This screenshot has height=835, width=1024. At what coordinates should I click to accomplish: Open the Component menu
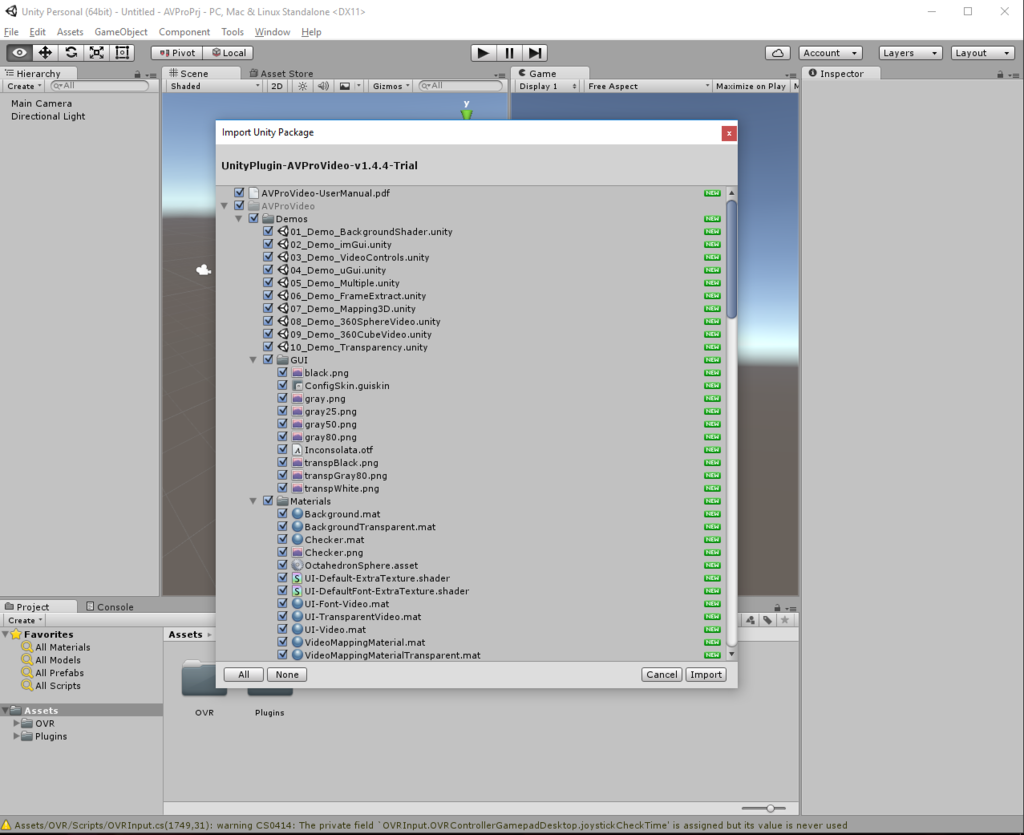[184, 32]
